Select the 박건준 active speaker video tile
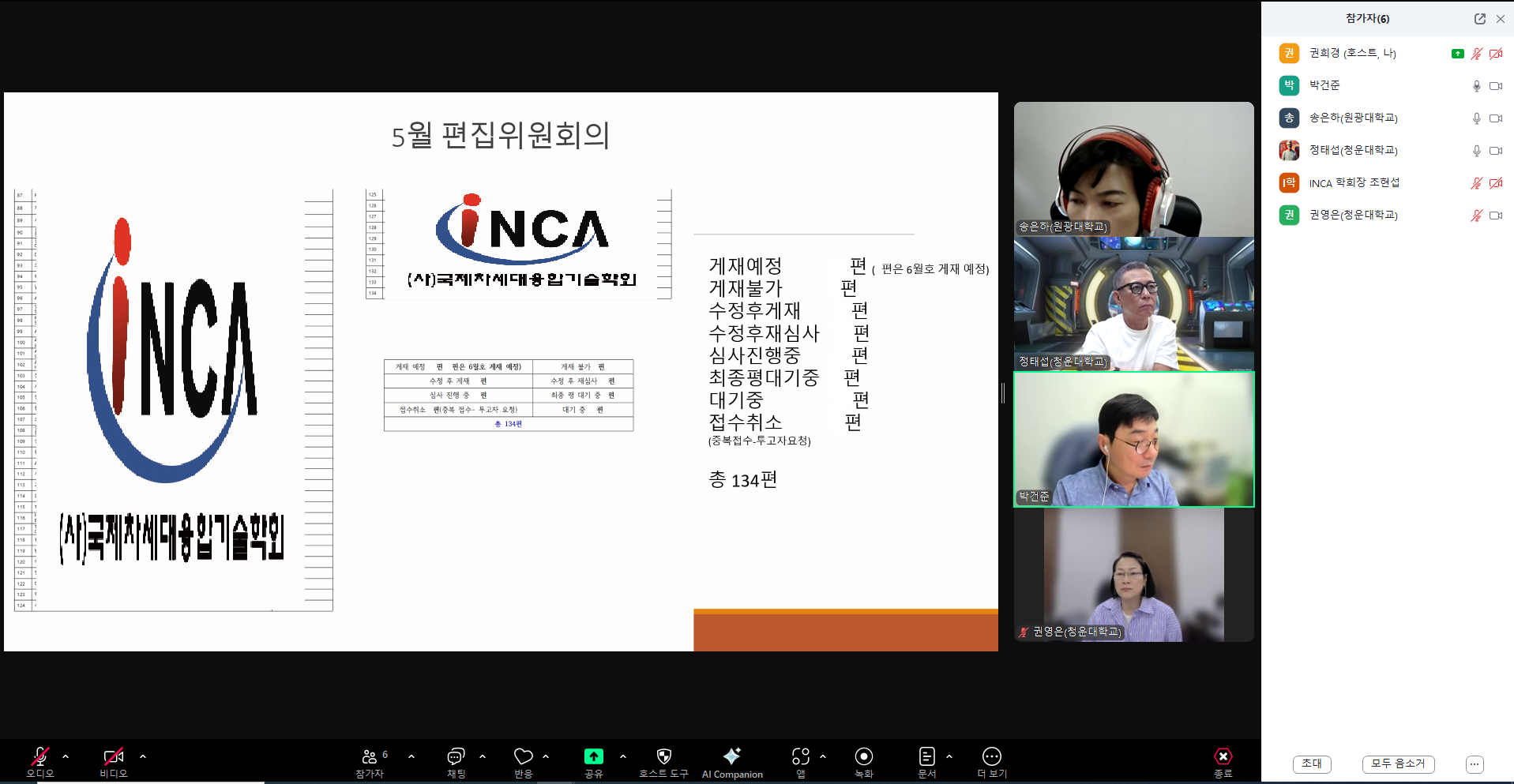 click(1134, 439)
